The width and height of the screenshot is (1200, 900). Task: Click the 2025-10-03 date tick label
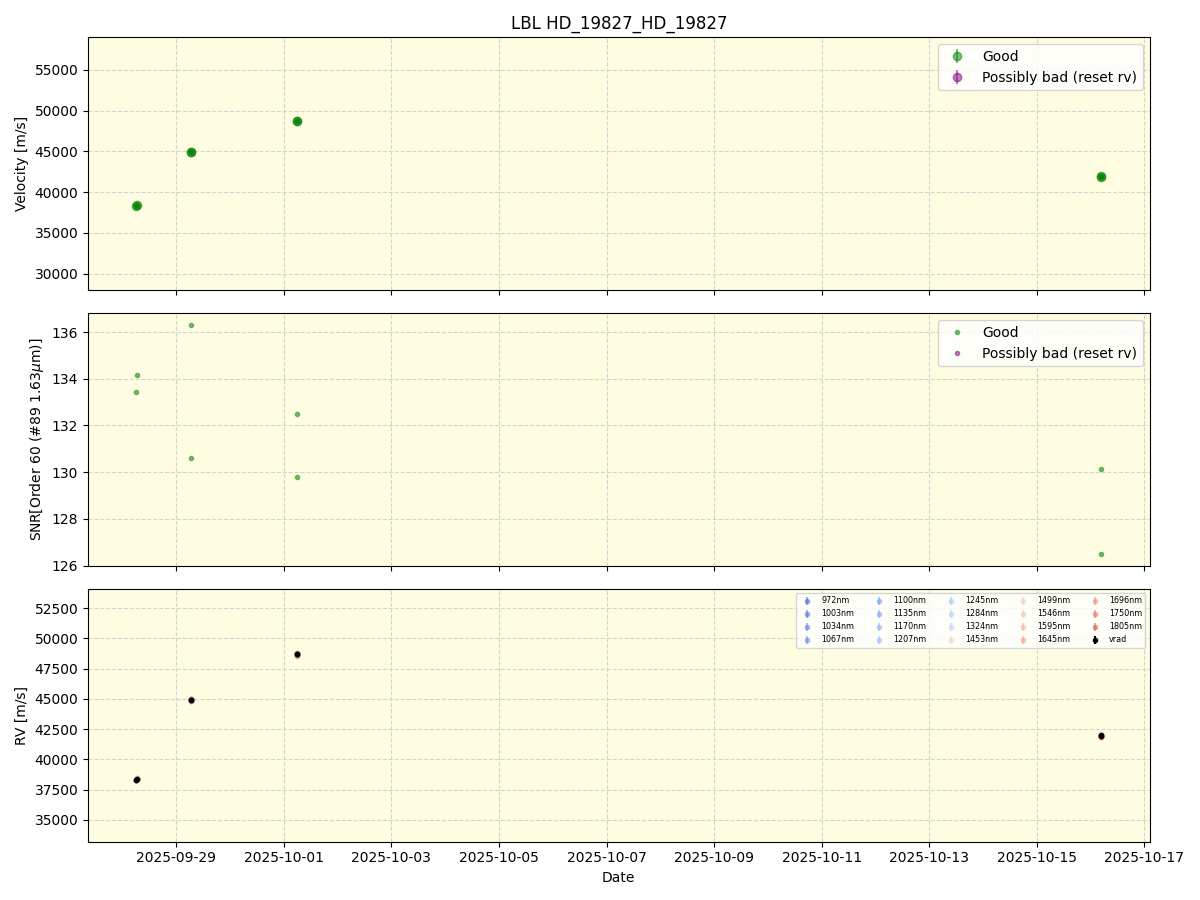(391, 857)
